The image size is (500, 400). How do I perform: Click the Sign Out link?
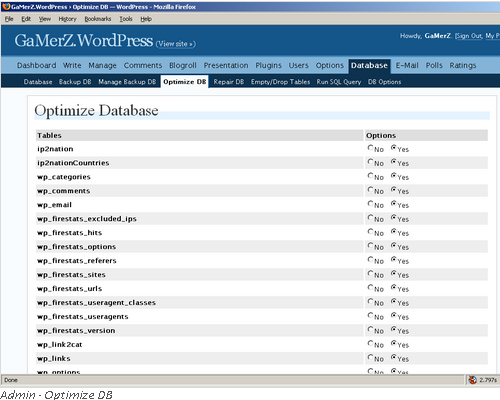(x=469, y=36)
